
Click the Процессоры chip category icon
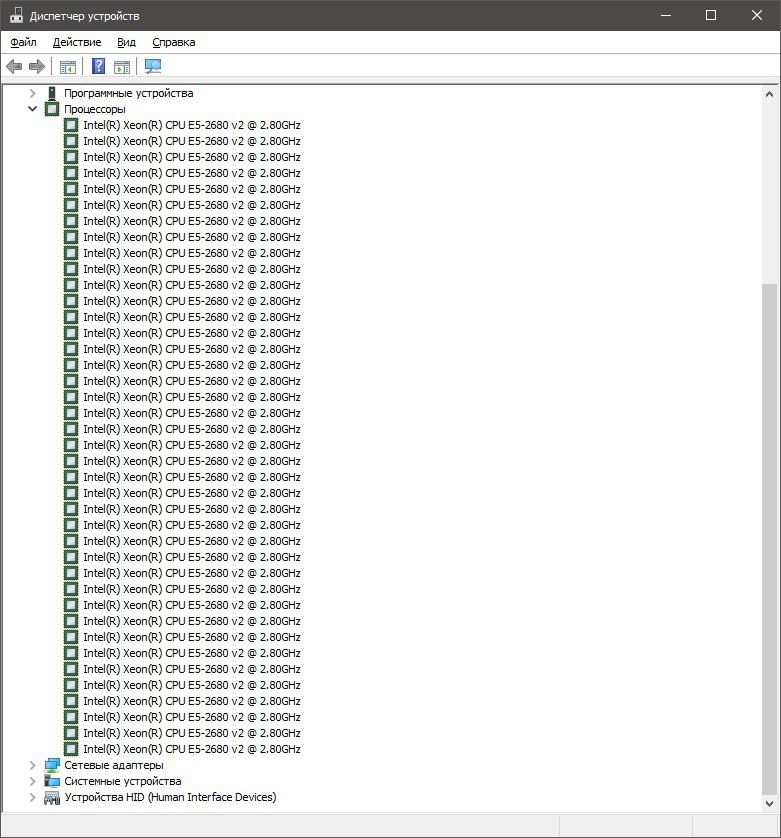(x=52, y=109)
